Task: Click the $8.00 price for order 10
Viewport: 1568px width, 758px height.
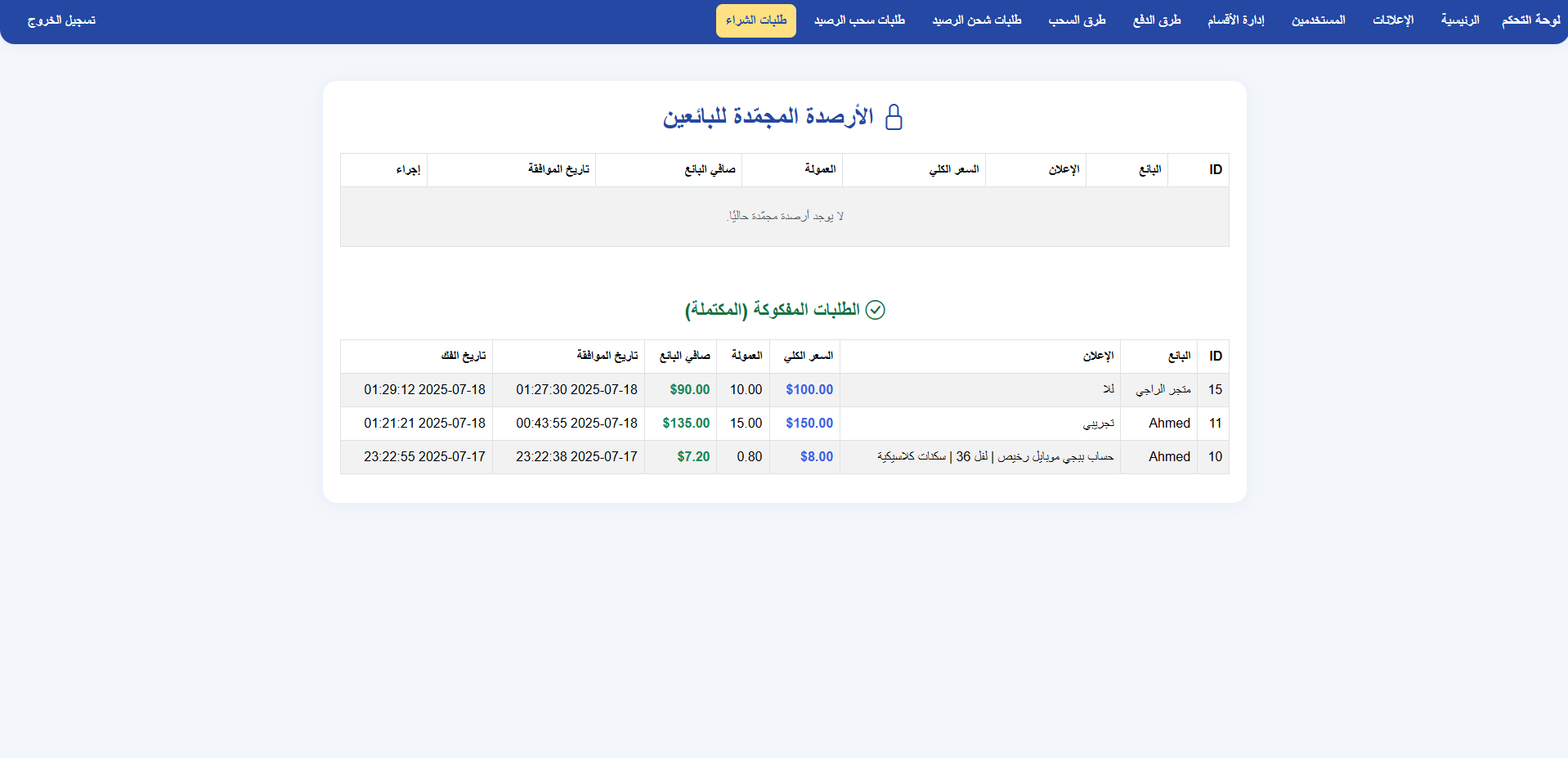Action: (x=816, y=457)
